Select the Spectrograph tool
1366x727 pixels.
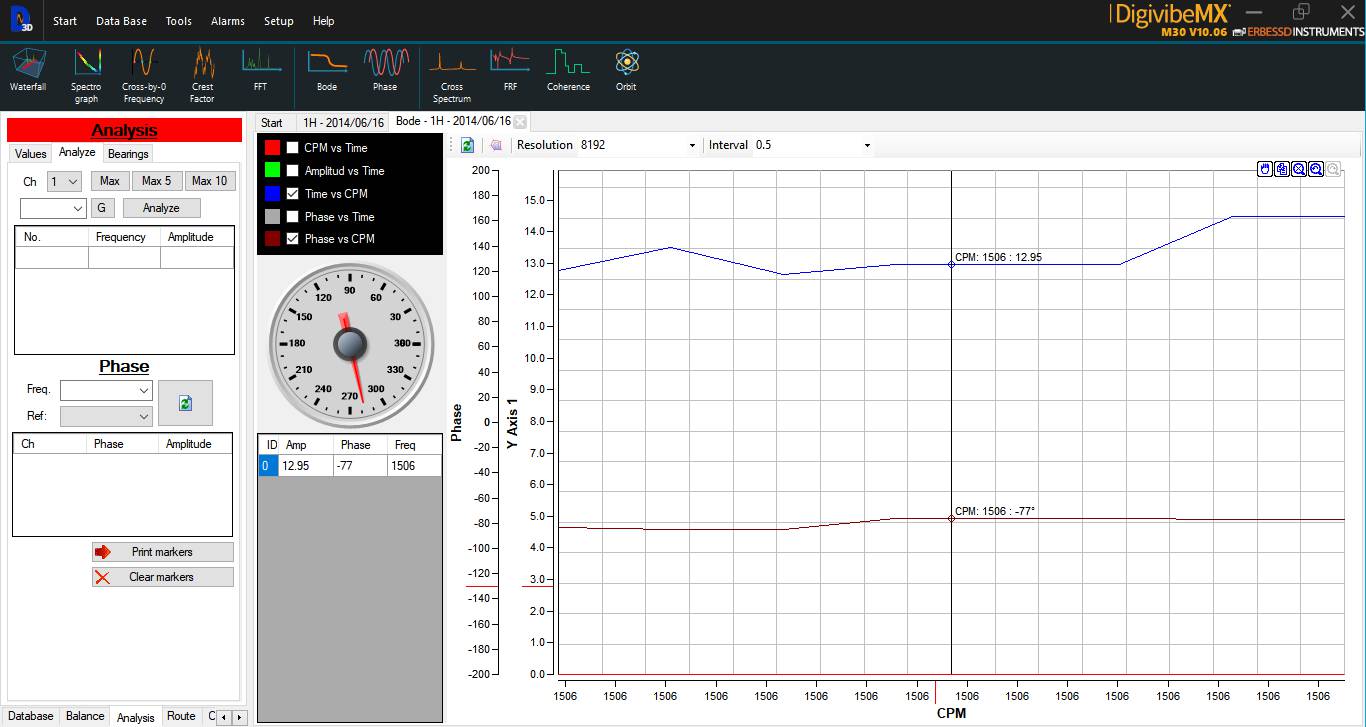(x=86, y=68)
